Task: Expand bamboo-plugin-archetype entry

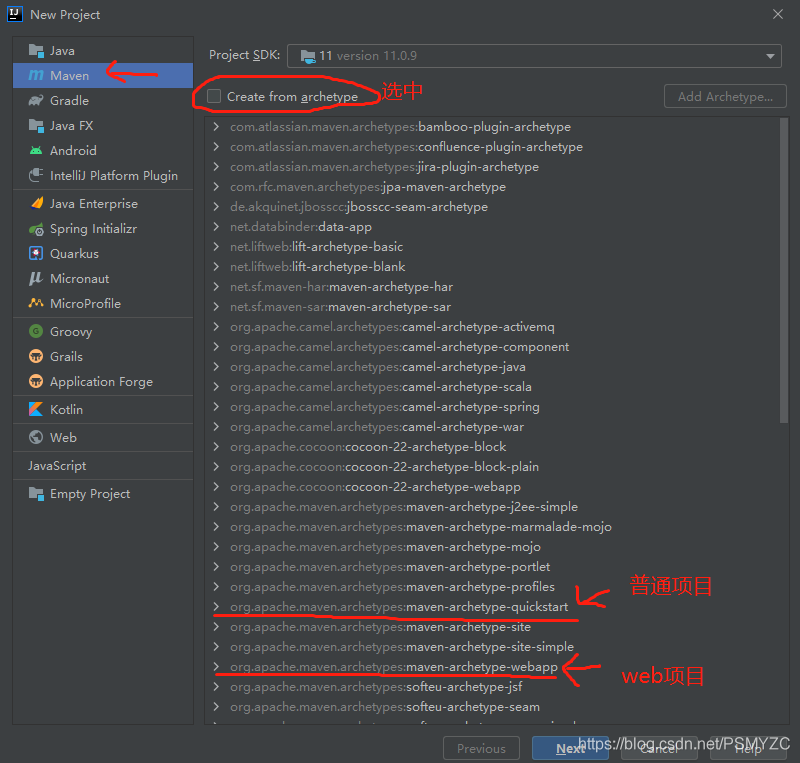Action: click(x=216, y=127)
